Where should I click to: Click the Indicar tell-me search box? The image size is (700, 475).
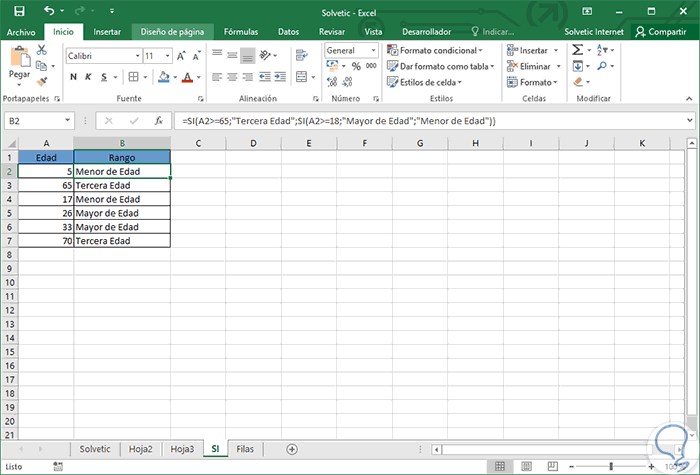(x=493, y=32)
